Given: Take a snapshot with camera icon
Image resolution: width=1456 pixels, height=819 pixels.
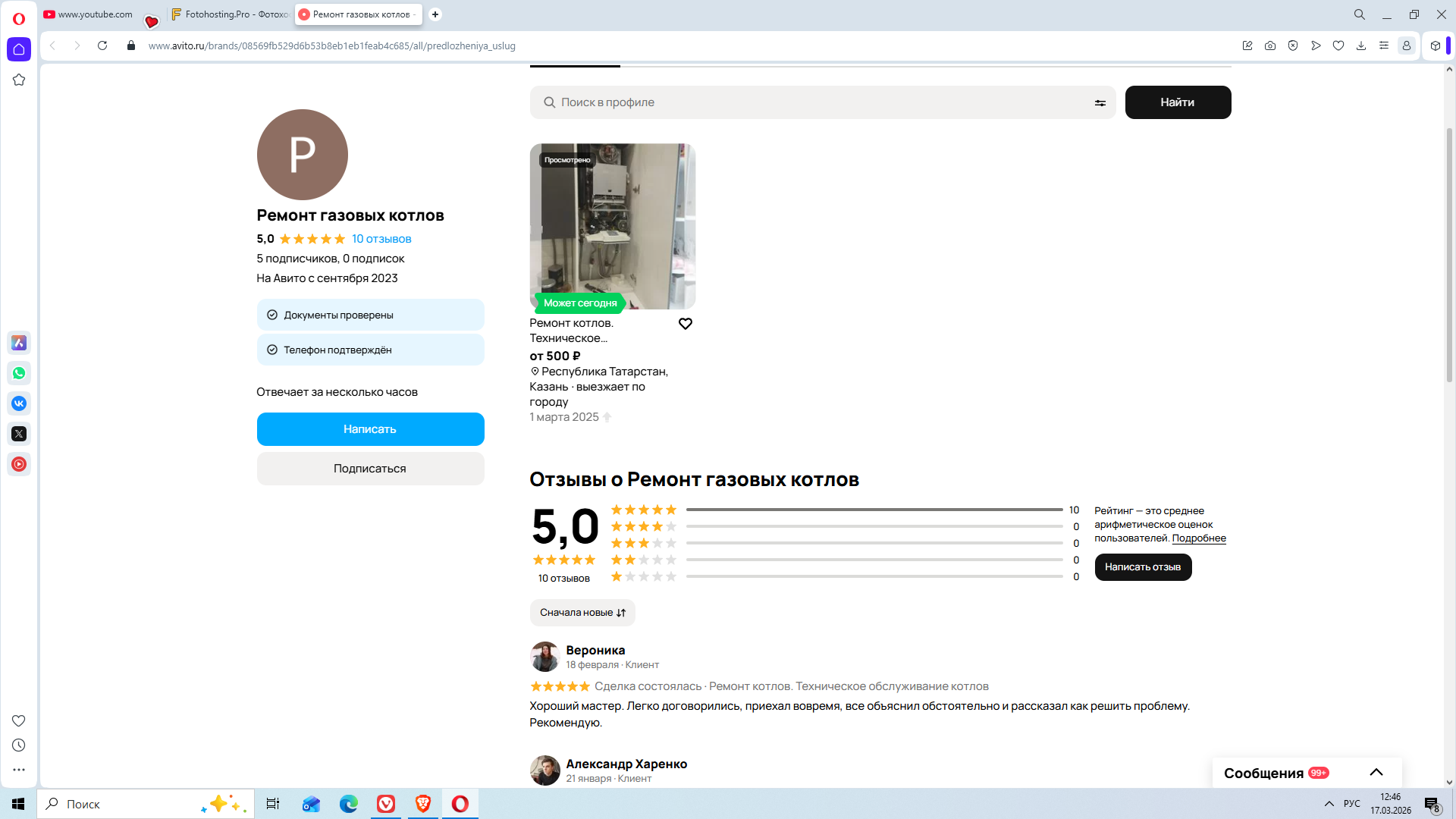Looking at the screenshot, I should click(1270, 45).
